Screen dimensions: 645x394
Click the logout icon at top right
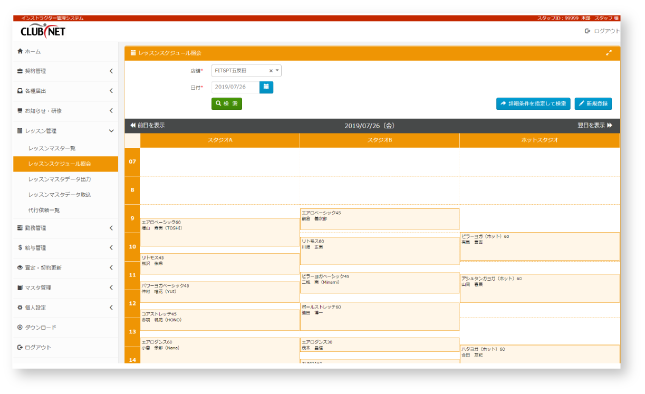pos(587,31)
